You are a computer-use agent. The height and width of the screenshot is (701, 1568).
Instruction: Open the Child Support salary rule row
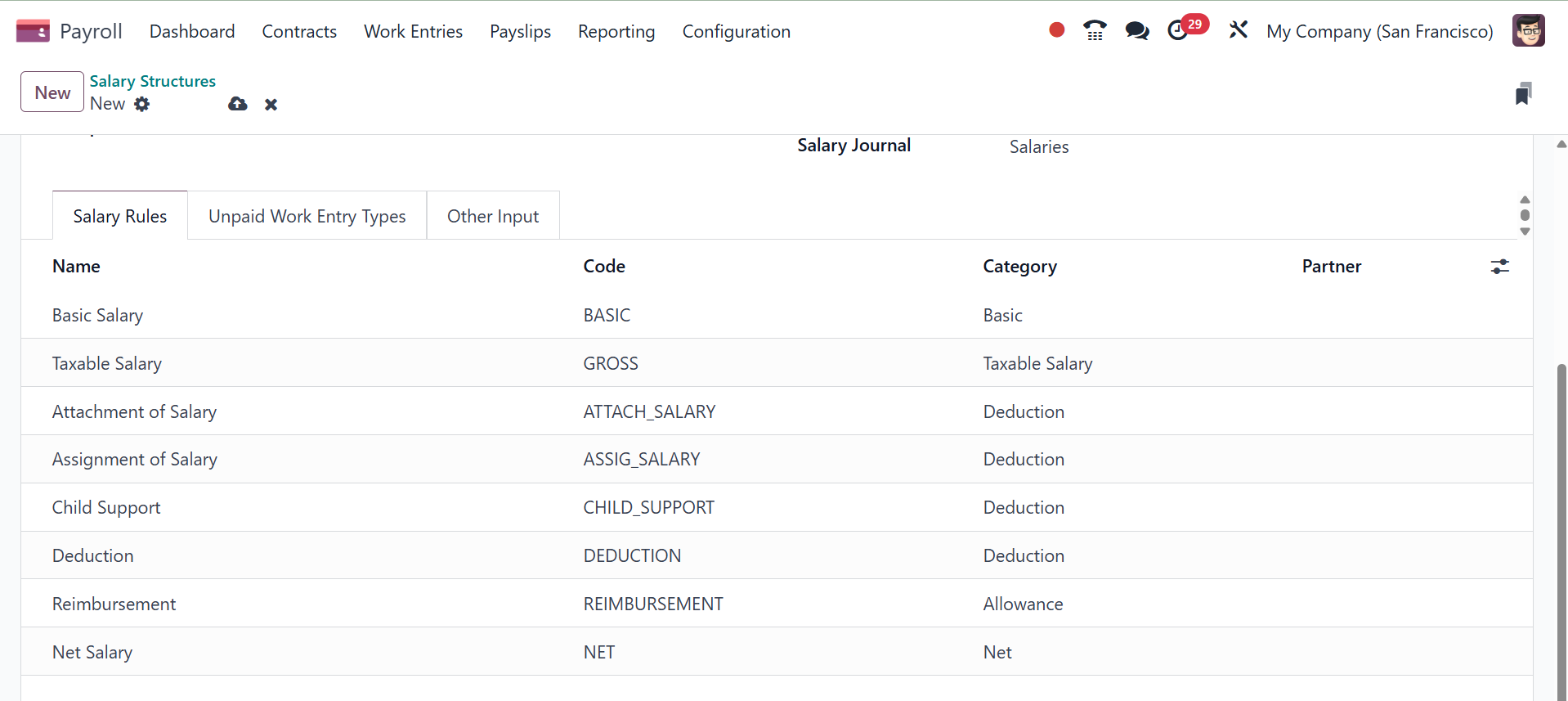[x=106, y=507]
